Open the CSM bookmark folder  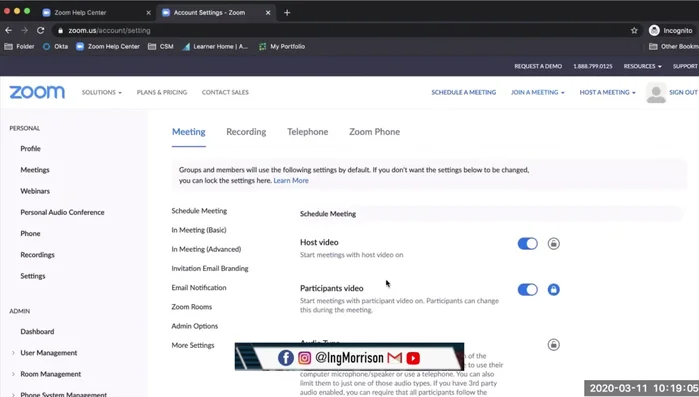tap(160, 46)
